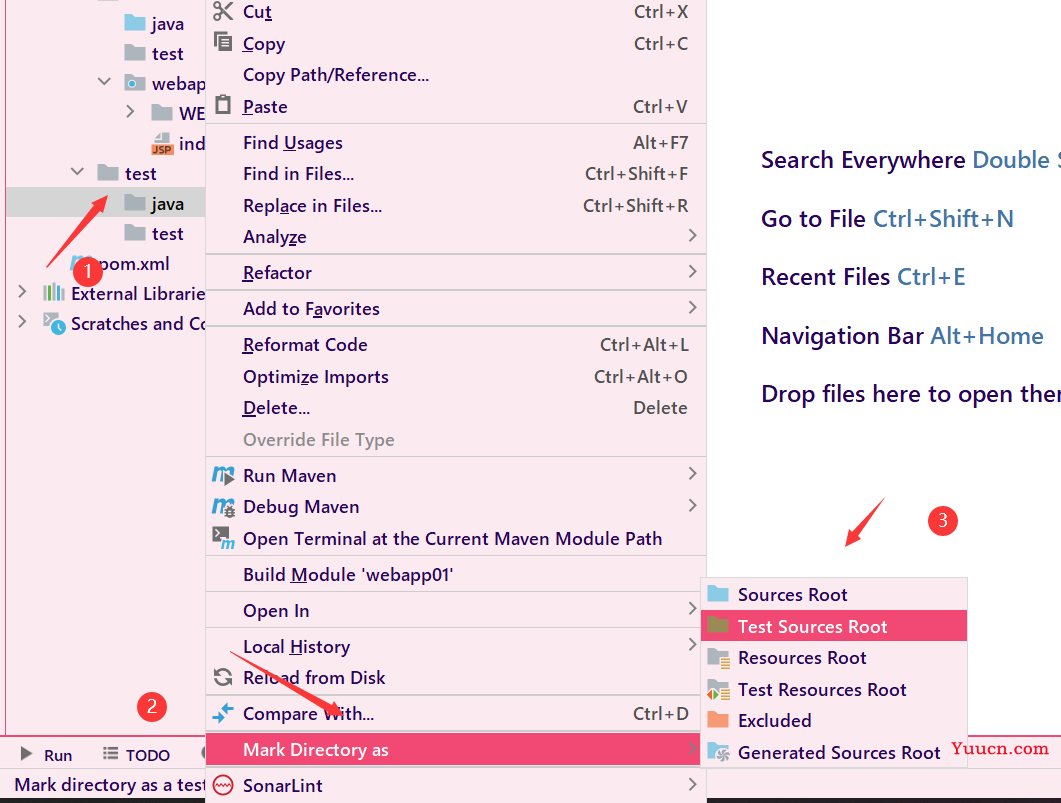Choose Generated Sources Root option
Screen dimensions: 1061x803
click(834, 752)
